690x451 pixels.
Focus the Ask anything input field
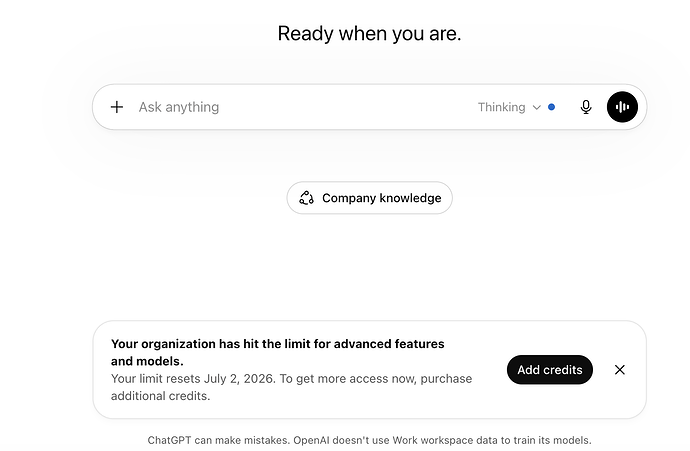304,107
